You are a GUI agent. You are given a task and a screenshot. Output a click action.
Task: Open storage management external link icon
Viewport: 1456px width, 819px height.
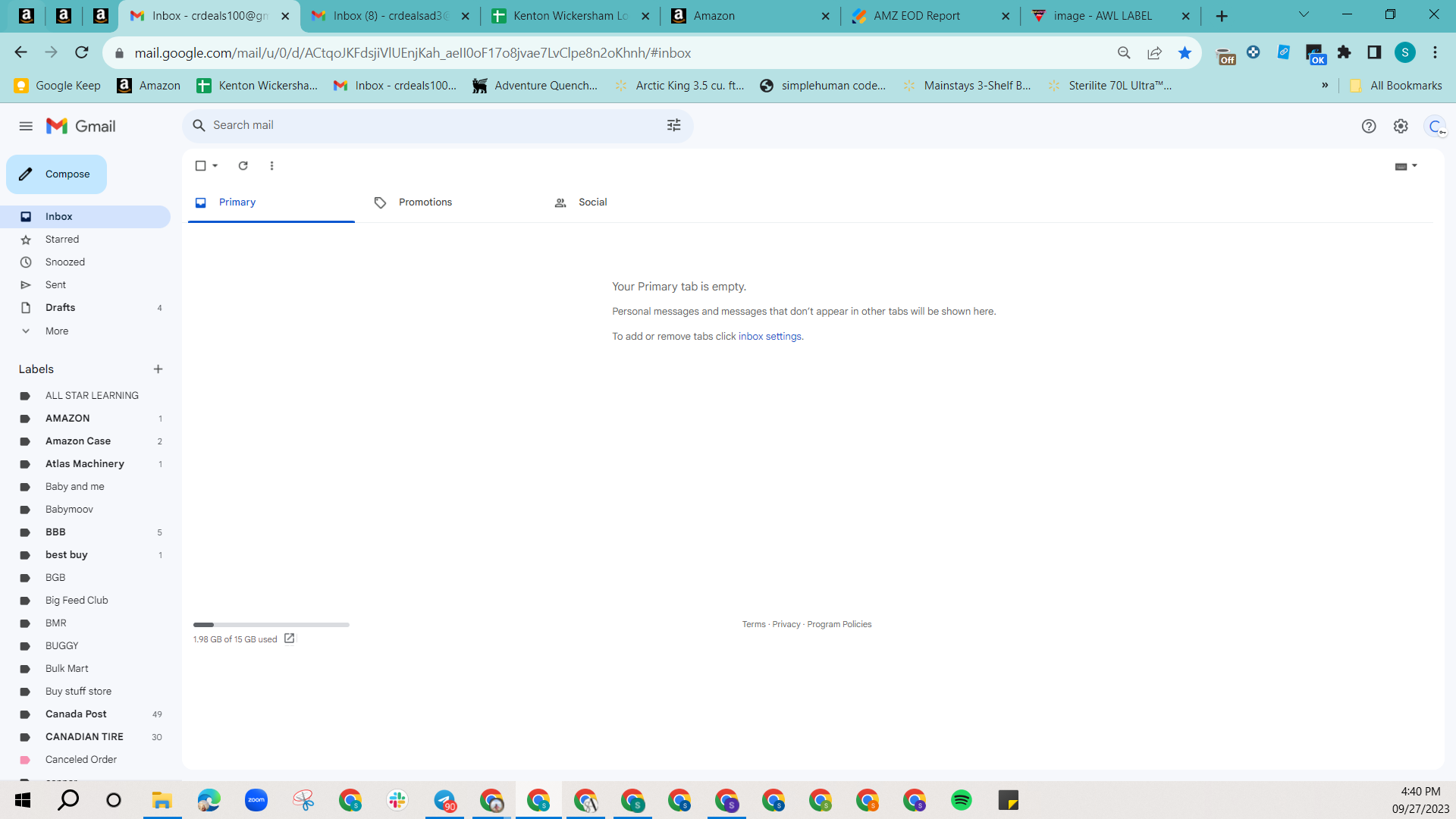289,639
